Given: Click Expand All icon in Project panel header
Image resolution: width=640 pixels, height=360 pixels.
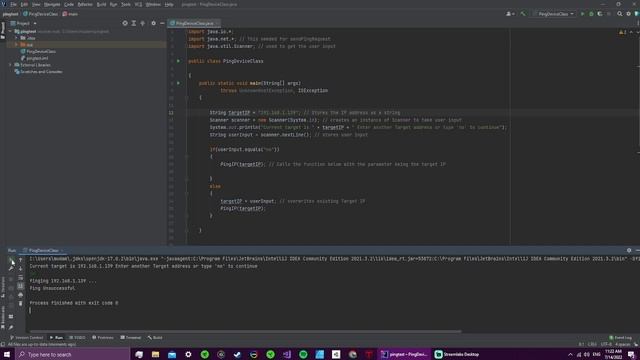Looking at the screenshot, I should (x=133, y=23).
